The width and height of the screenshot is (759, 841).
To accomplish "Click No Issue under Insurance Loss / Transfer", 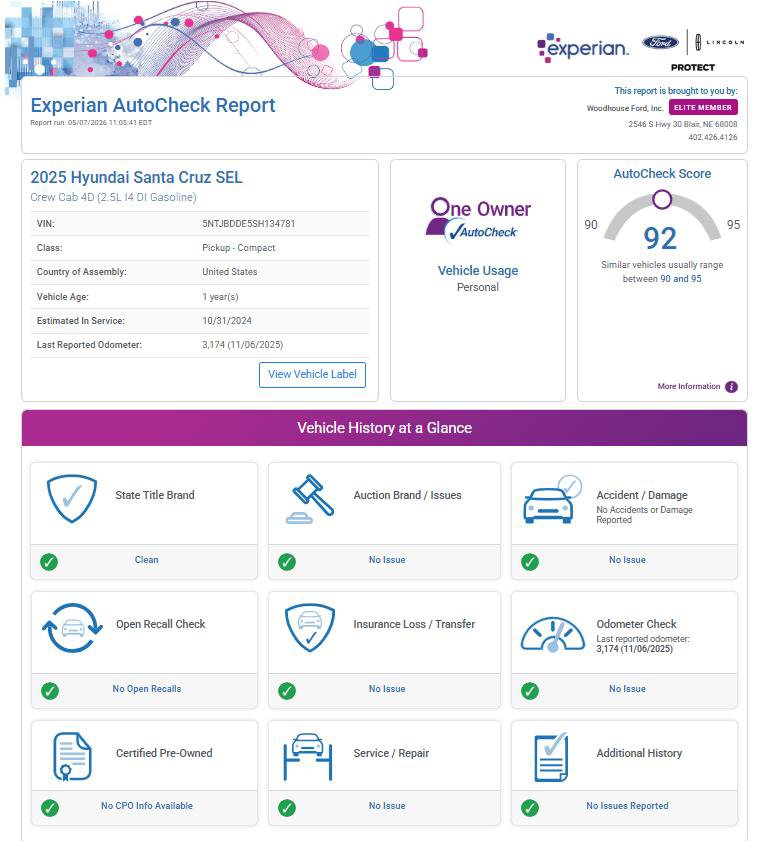I will click(x=387, y=689).
